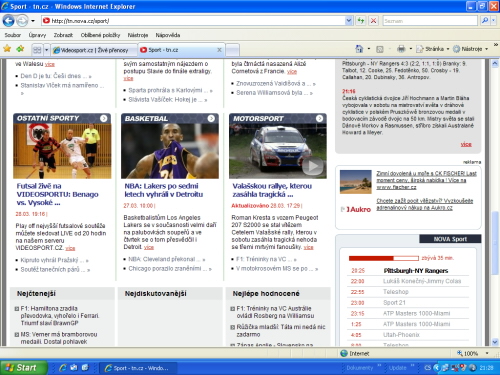
Task: Open the Oblíbené položky menu
Action: [x=100, y=35]
